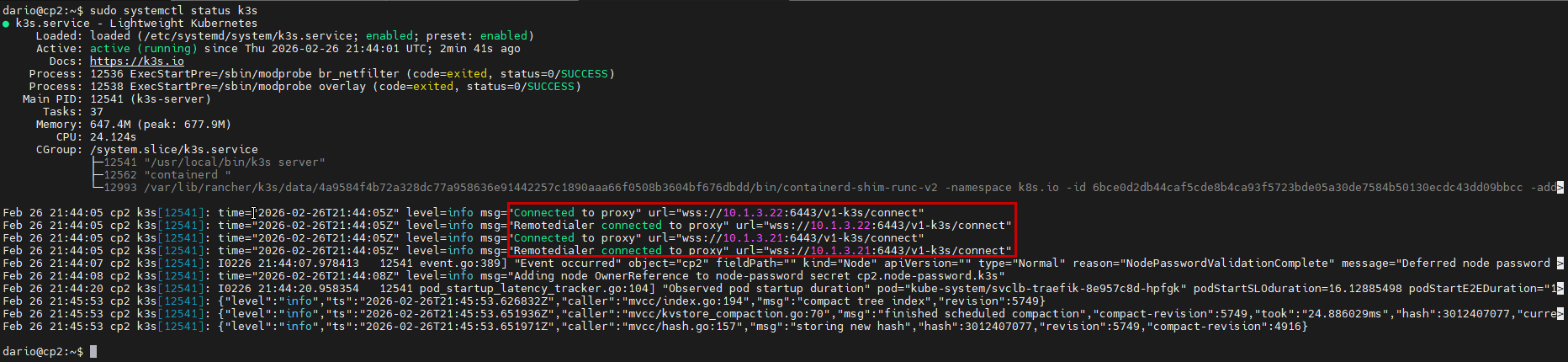Click the "/usr/local/bin/k3s server" CGroup tree entry
Image resolution: width=1568 pixels, height=362 pixels.
pos(234,162)
